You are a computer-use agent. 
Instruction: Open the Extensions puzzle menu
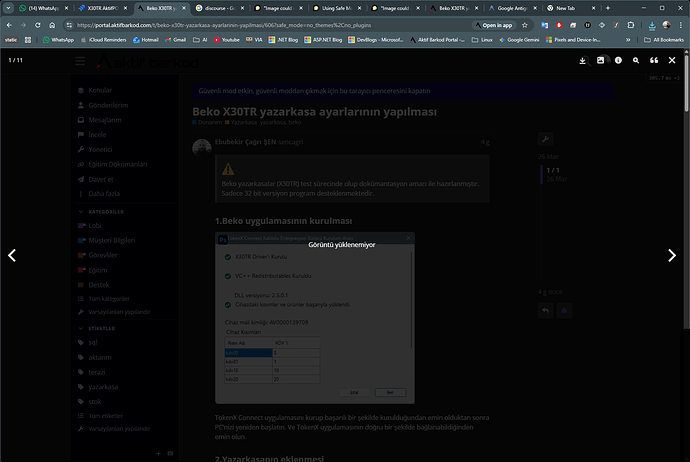pos(631,25)
